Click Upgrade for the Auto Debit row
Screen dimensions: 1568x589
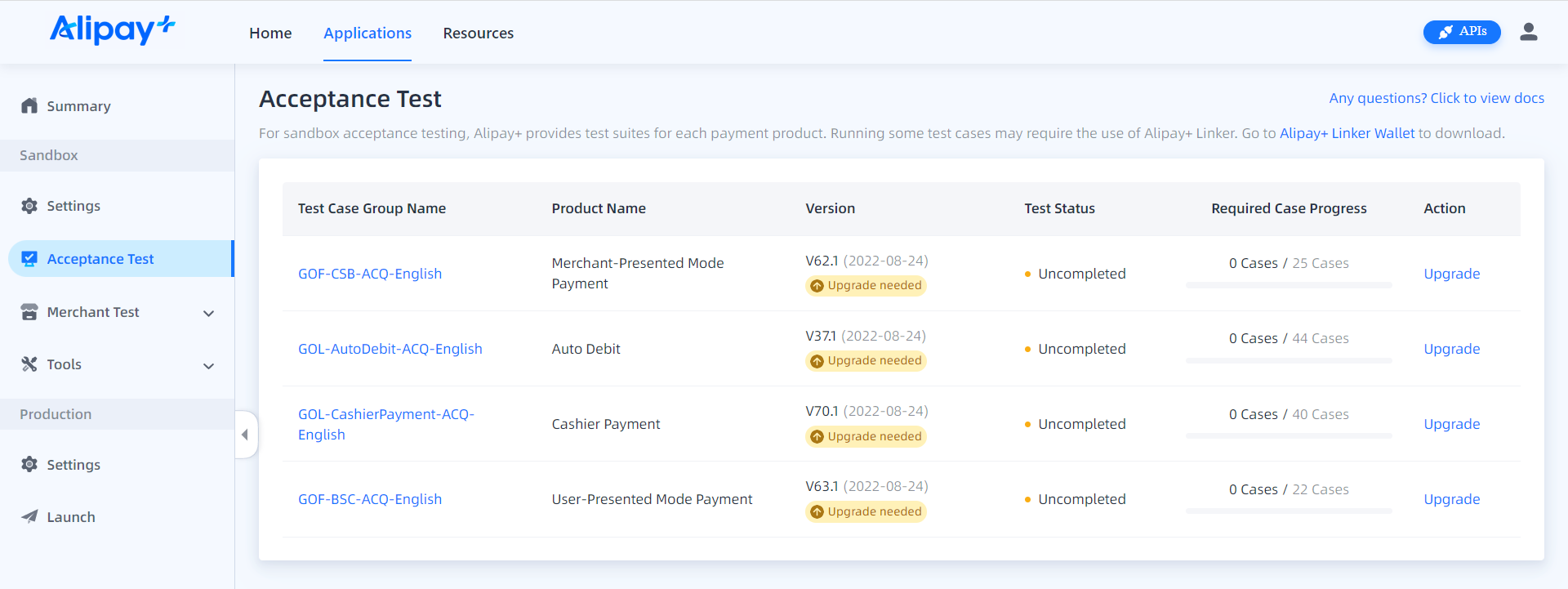pos(1451,349)
